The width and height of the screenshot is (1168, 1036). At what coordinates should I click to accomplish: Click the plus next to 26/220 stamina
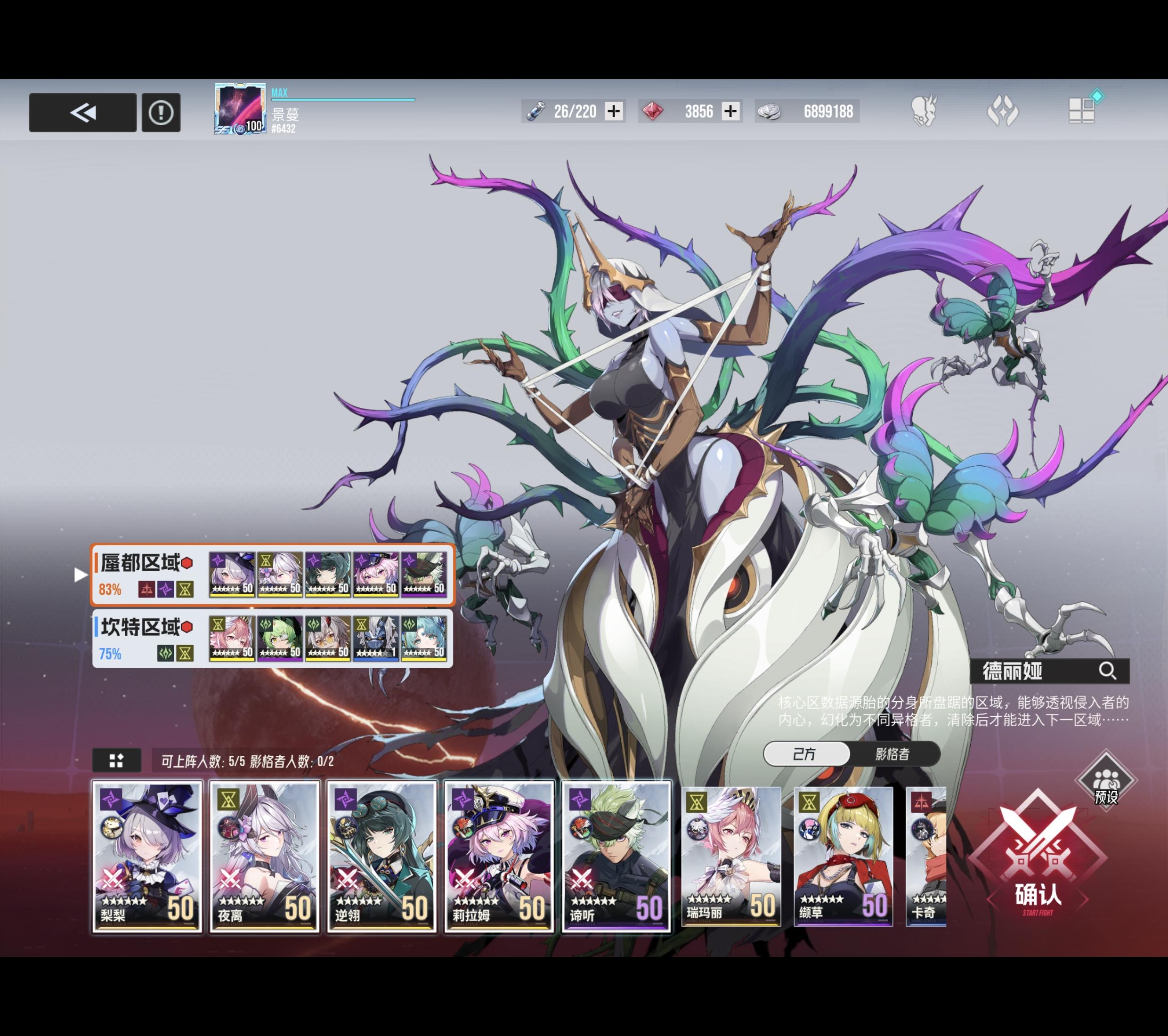click(614, 111)
